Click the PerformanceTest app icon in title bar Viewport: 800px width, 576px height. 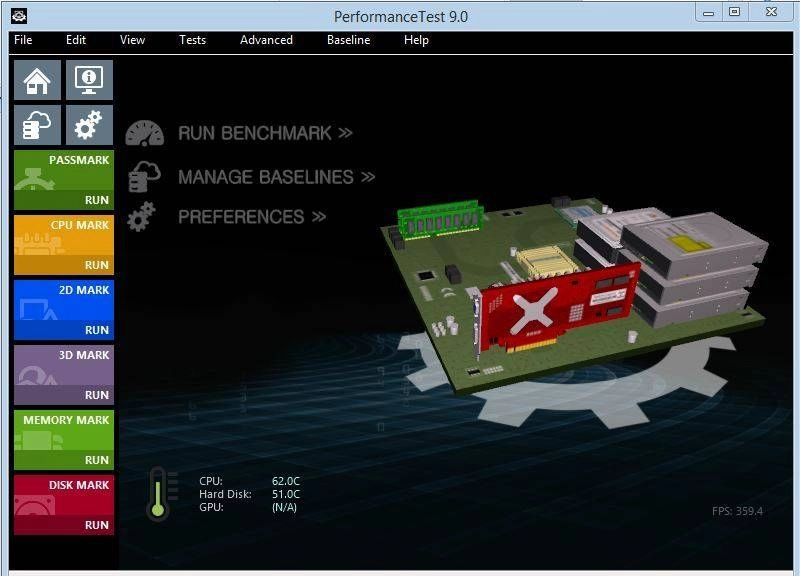[x=19, y=16]
